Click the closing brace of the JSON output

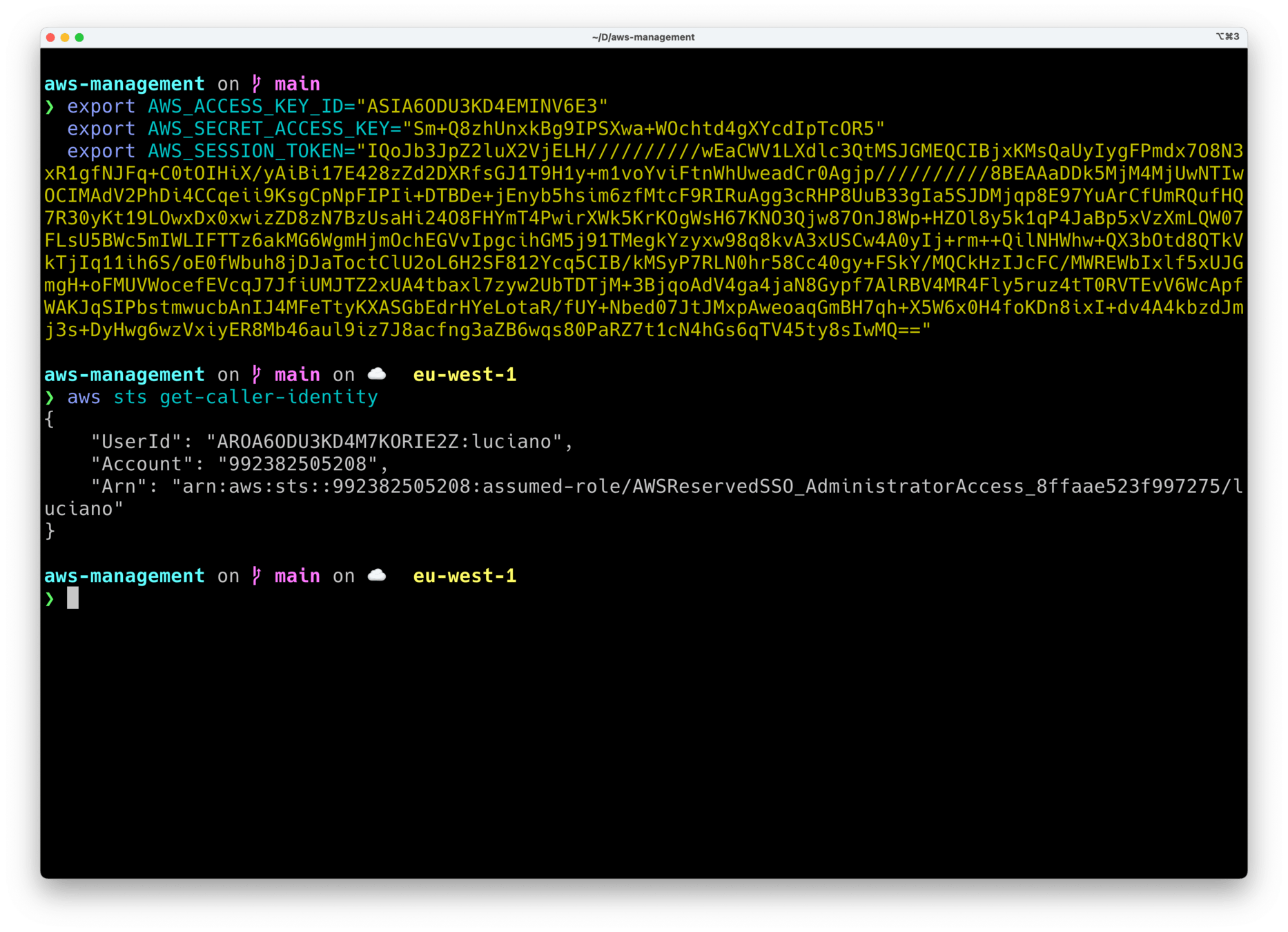click(x=50, y=531)
